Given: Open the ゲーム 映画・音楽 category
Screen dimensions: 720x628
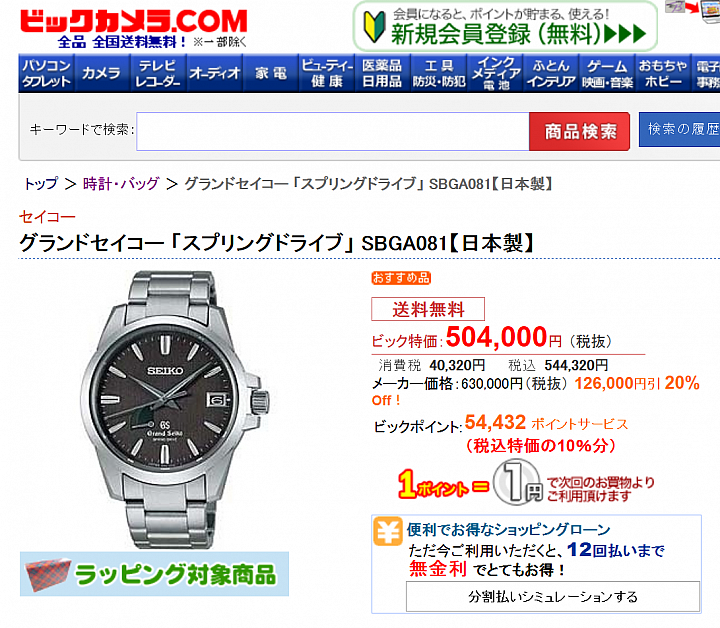Looking at the screenshot, I should coord(607,73).
